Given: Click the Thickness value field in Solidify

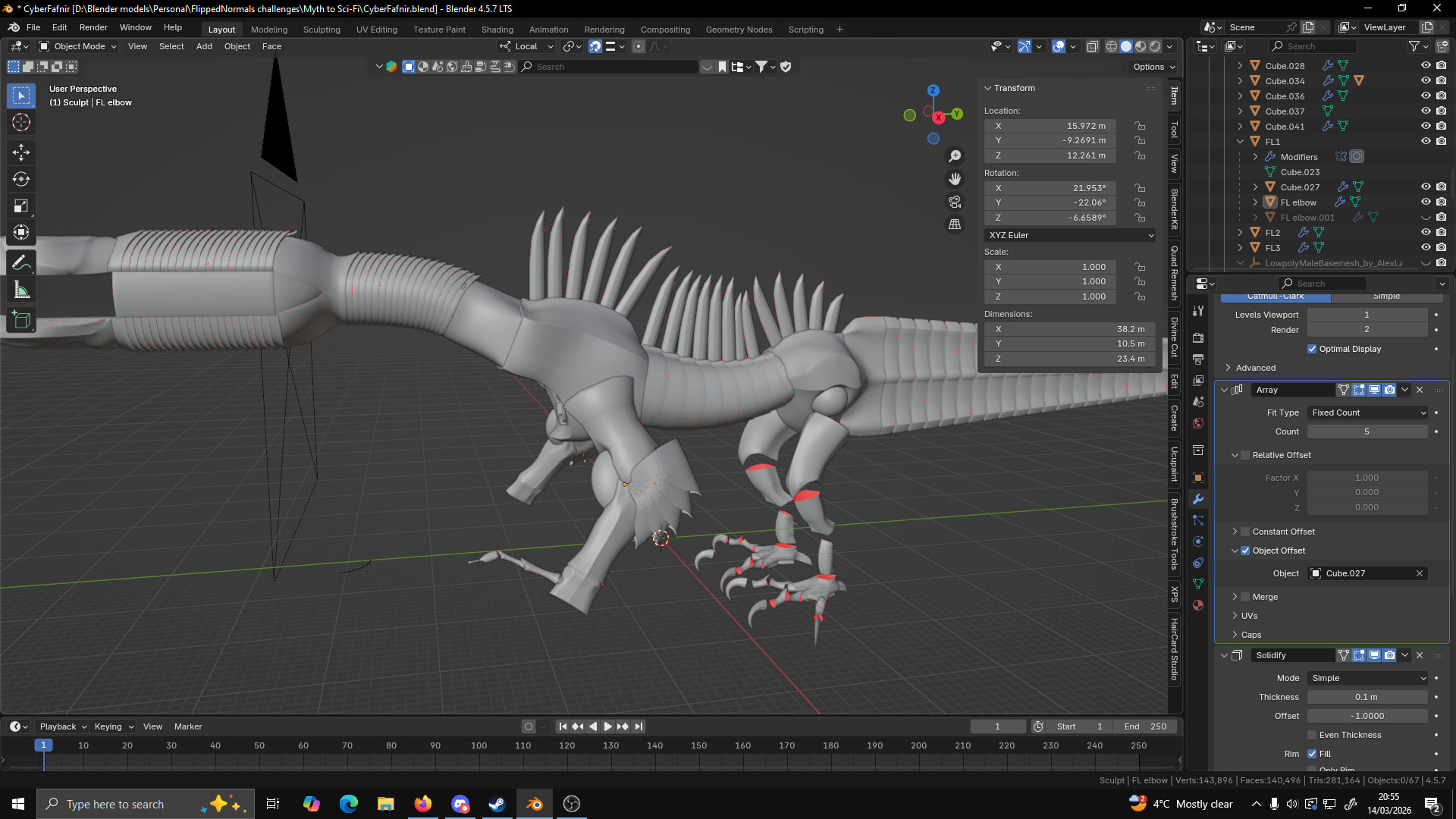Looking at the screenshot, I should pyautogui.click(x=1367, y=697).
